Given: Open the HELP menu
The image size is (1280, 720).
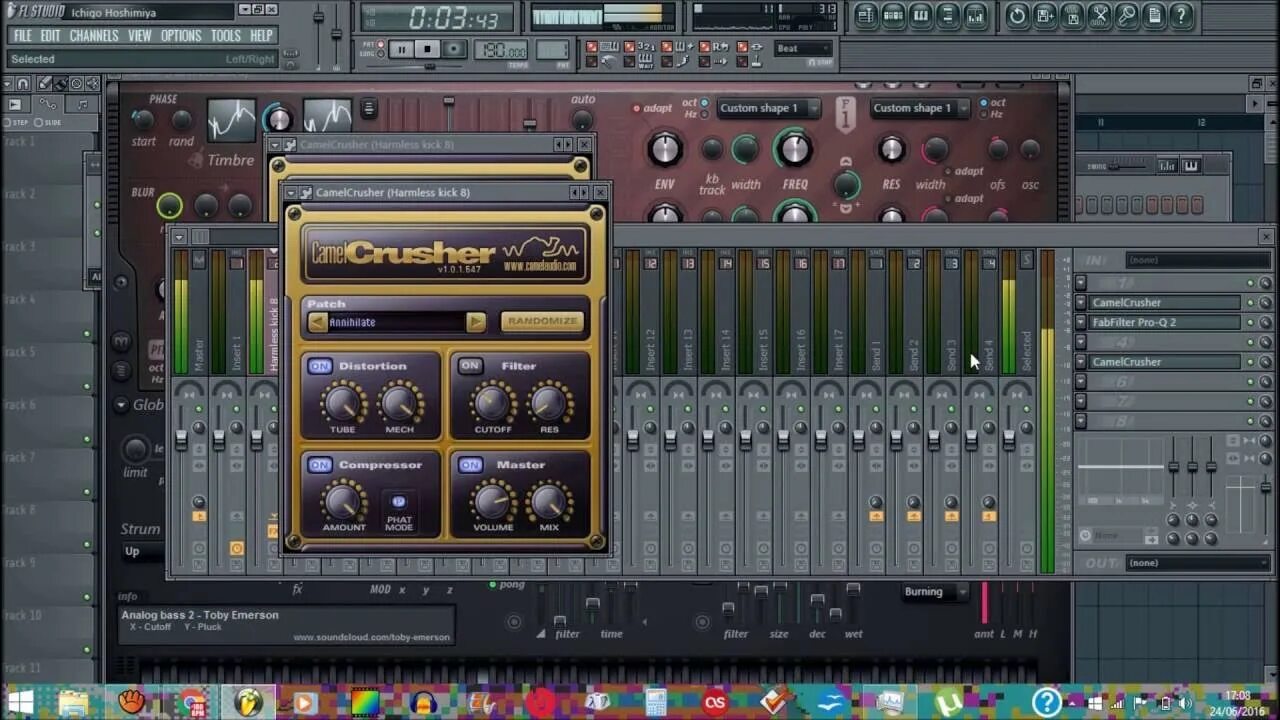Looking at the screenshot, I should (x=261, y=36).
